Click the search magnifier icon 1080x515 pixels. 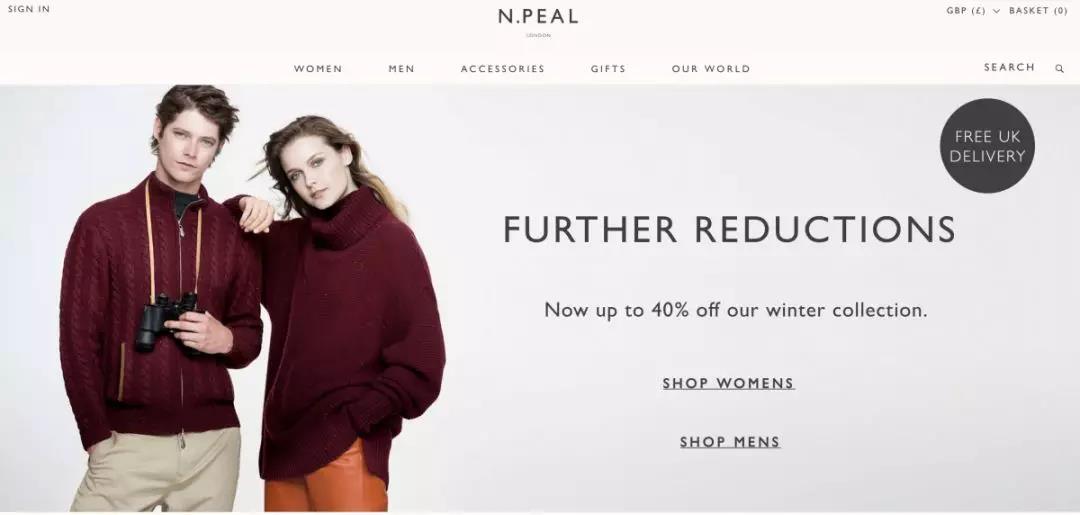(x=1059, y=68)
